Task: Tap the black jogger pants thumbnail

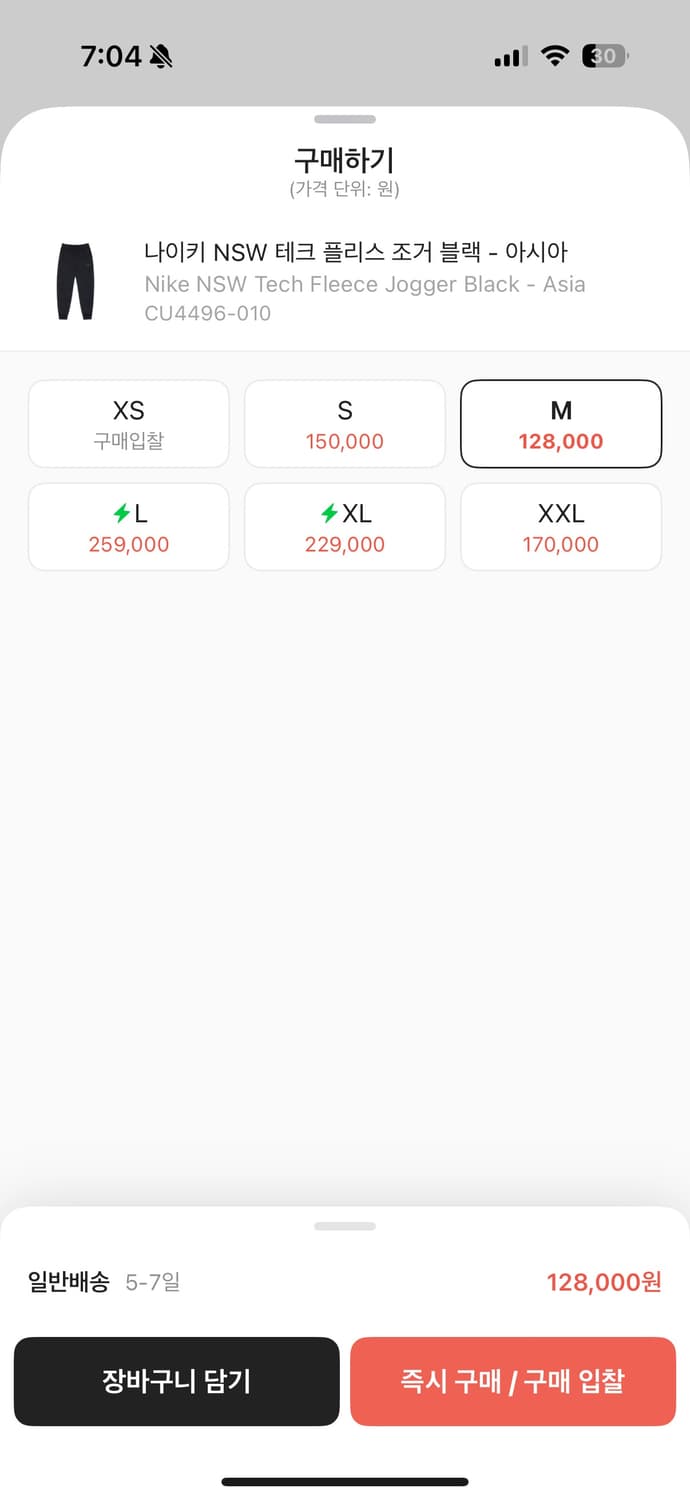Action: (x=75, y=281)
